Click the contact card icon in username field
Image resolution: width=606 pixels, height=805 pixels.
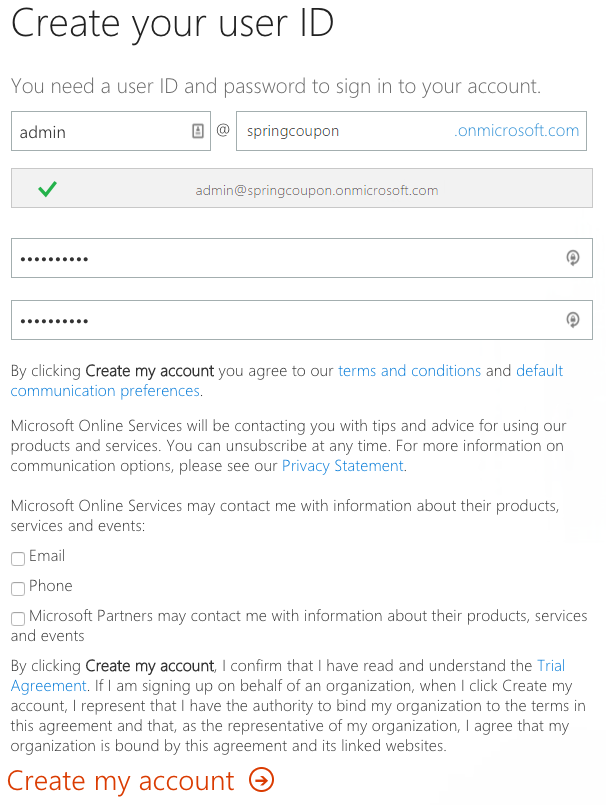point(198,131)
